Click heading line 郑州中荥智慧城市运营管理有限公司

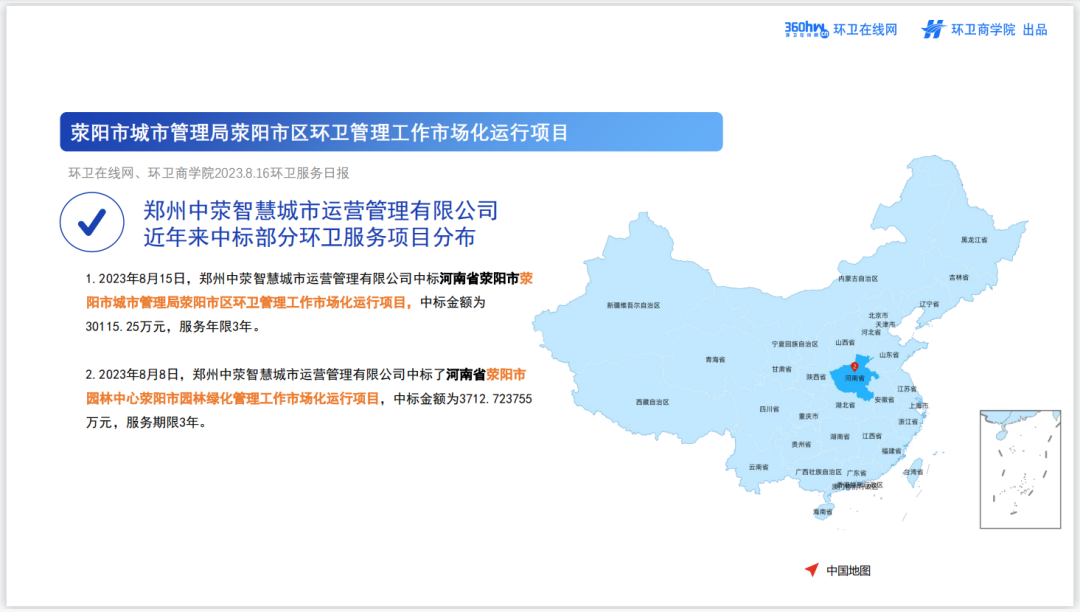point(320,210)
